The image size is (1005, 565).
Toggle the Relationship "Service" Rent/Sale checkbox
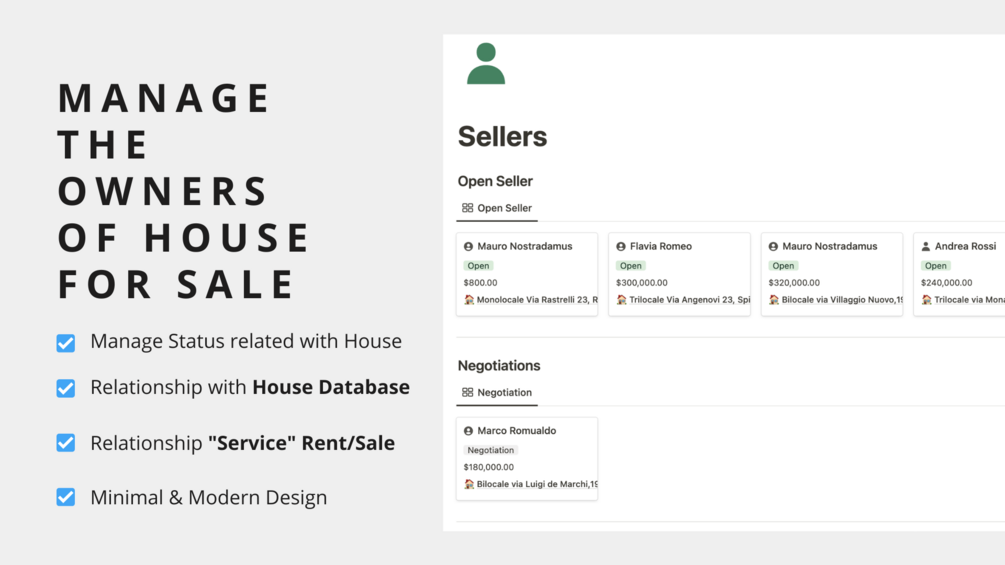tap(65, 443)
